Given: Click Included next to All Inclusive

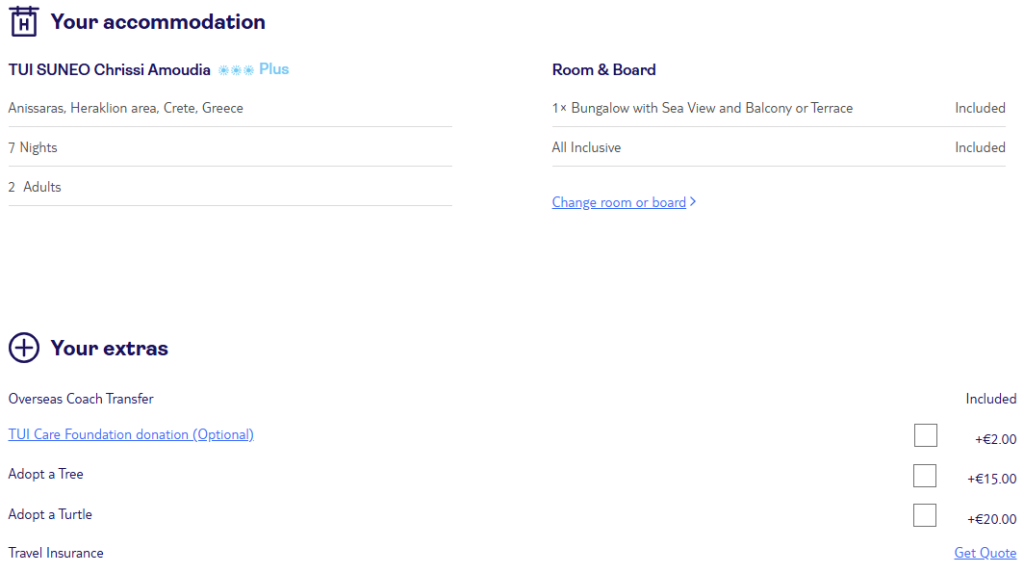Looking at the screenshot, I should click(x=980, y=148).
